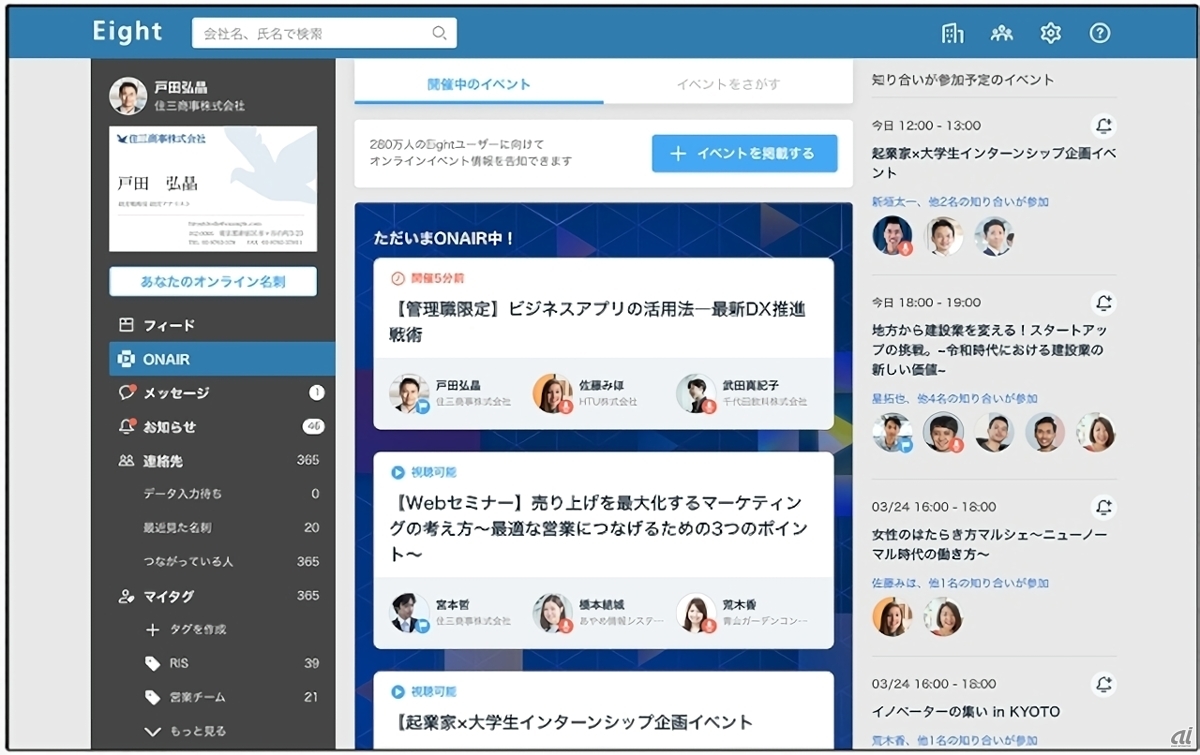Click the tag icon beside RIS

(x=152, y=663)
